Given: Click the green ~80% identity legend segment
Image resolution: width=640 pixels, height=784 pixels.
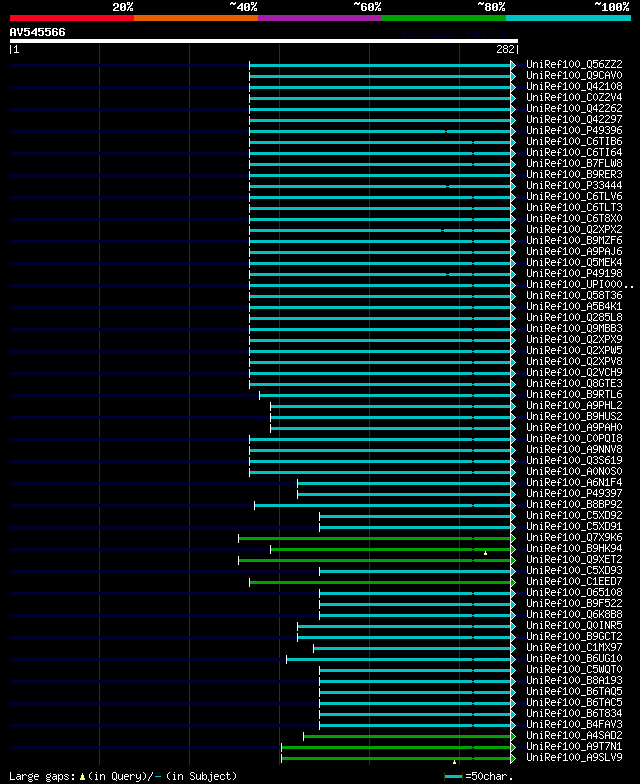Looking at the screenshot, I should tap(444, 18).
